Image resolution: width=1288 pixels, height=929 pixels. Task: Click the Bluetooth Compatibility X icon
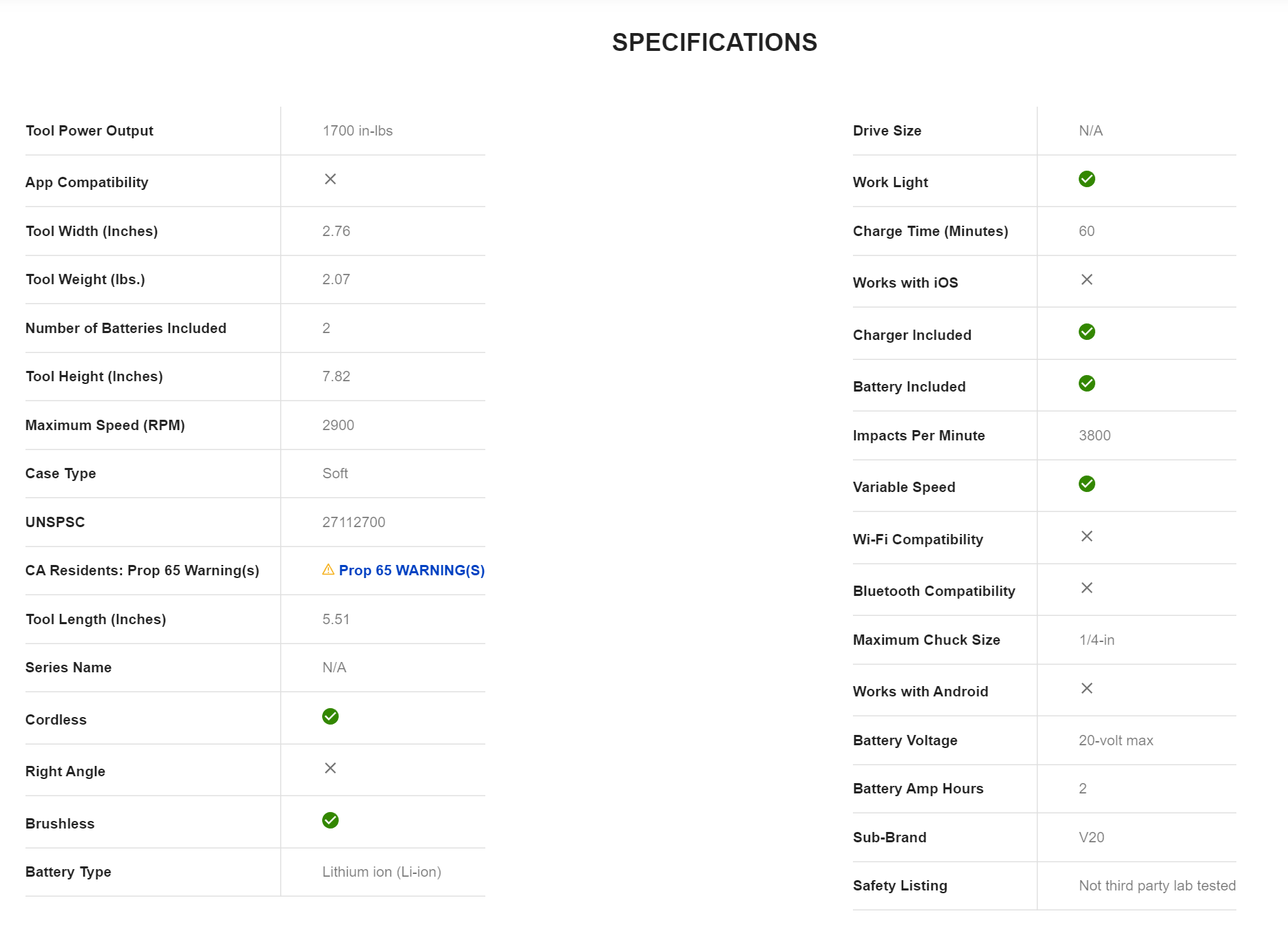coord(1086,588)
